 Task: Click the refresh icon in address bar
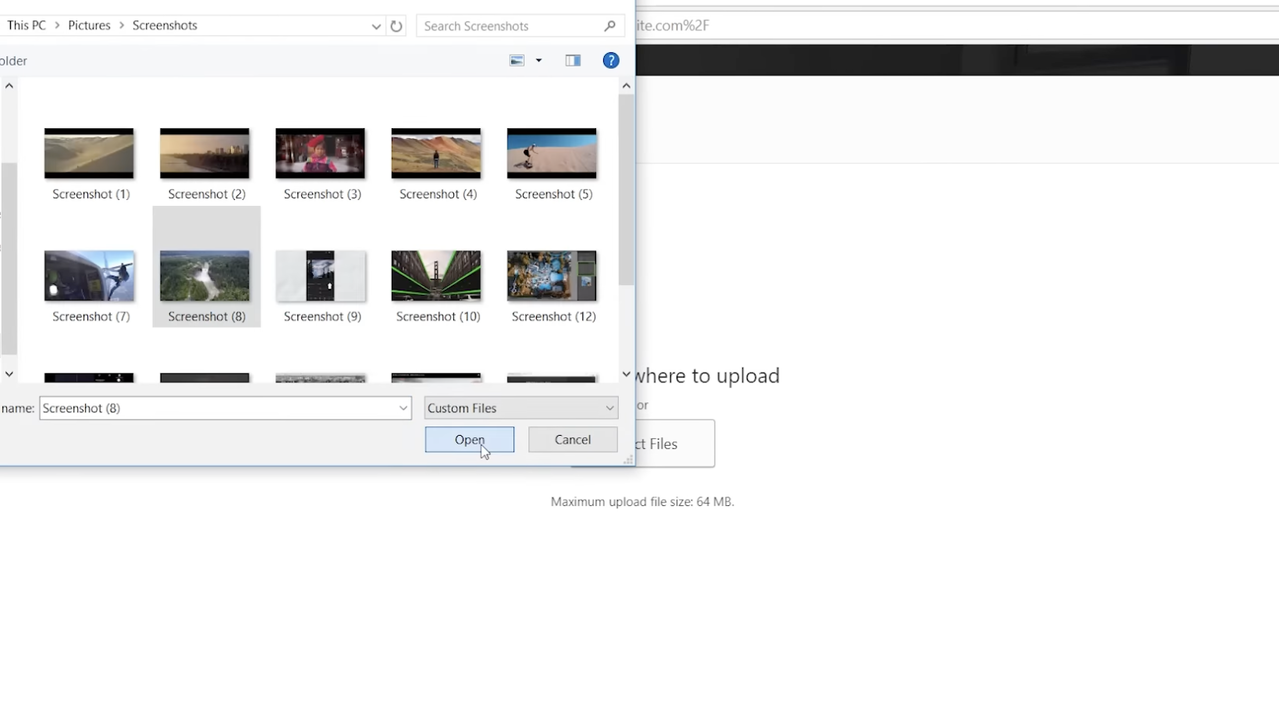396,26
